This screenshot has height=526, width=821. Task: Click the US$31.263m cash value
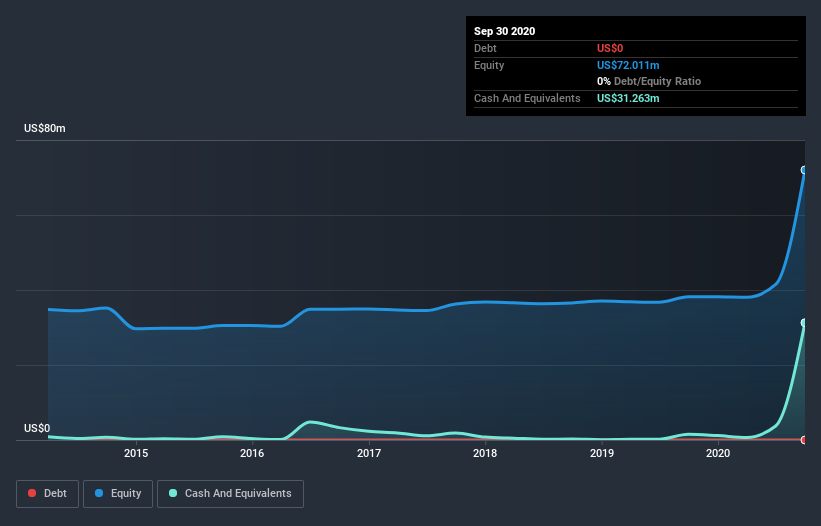click(628, 98)
